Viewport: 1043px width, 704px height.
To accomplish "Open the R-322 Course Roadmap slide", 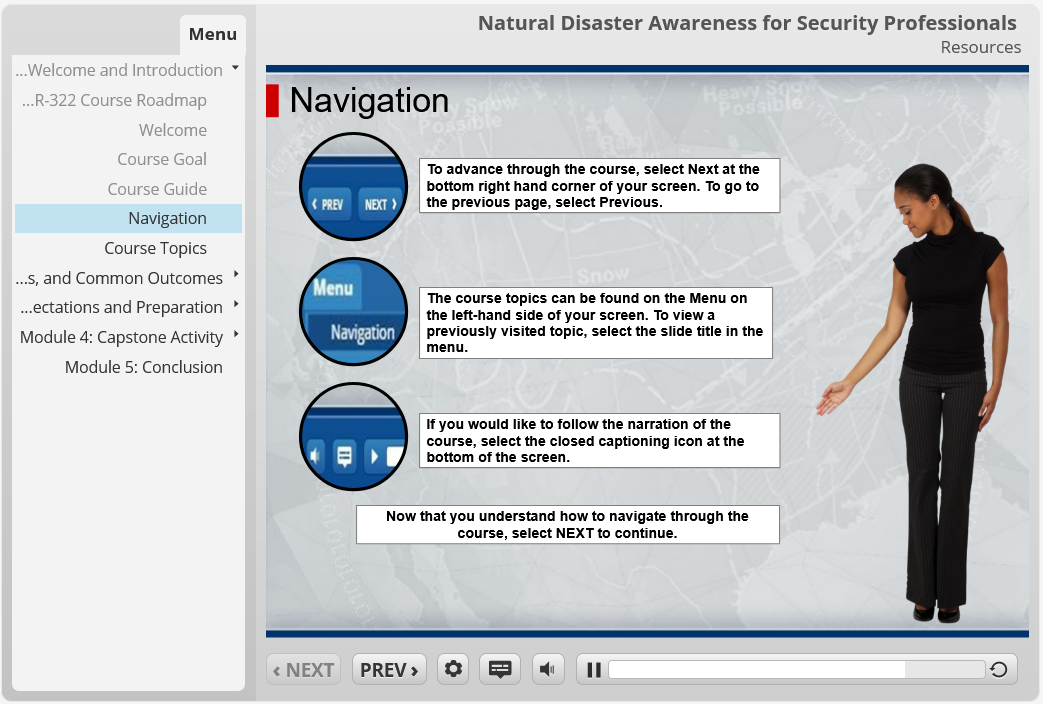I will [x=114, y=100].
